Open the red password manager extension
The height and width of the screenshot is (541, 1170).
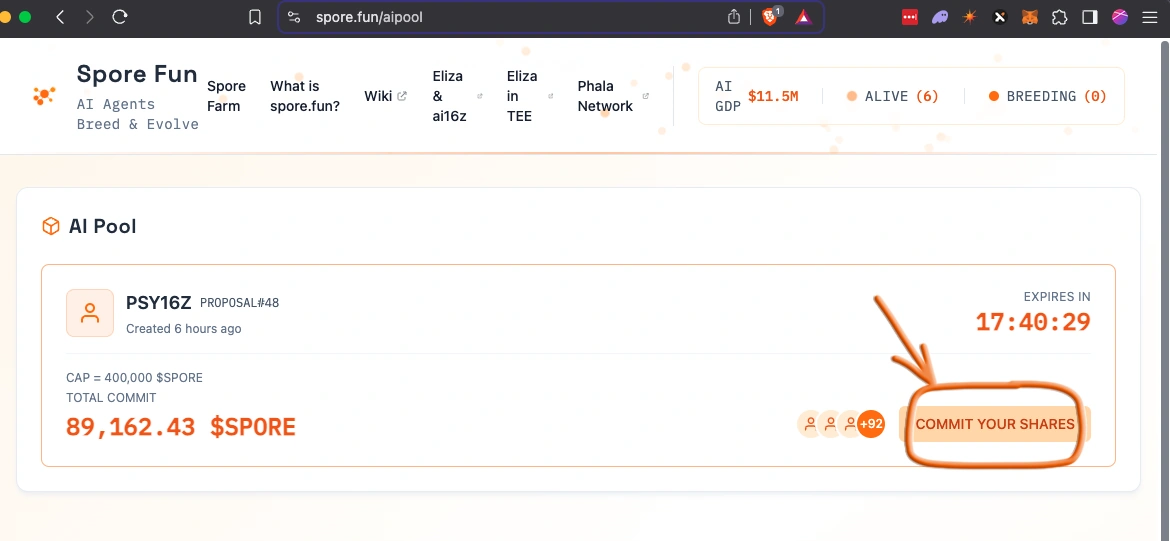[x=910, y=17]
